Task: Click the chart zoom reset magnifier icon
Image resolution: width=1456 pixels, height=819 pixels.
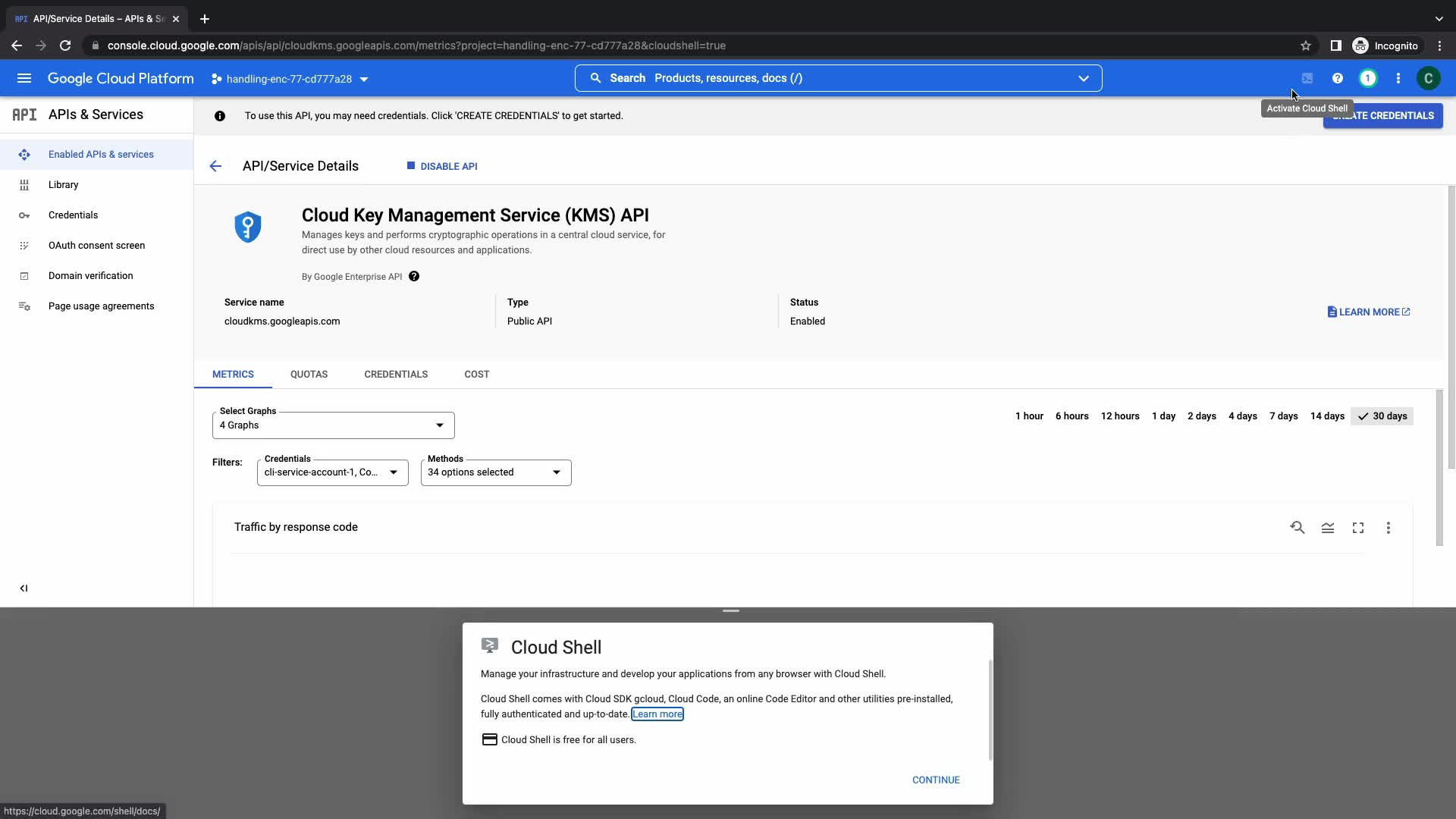Action: (x=1298, y=528)
